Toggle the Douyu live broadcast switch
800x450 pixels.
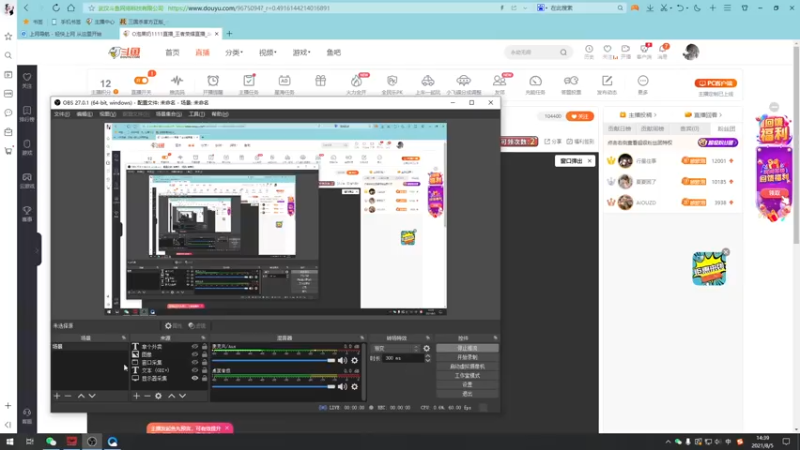click(141, 80)
